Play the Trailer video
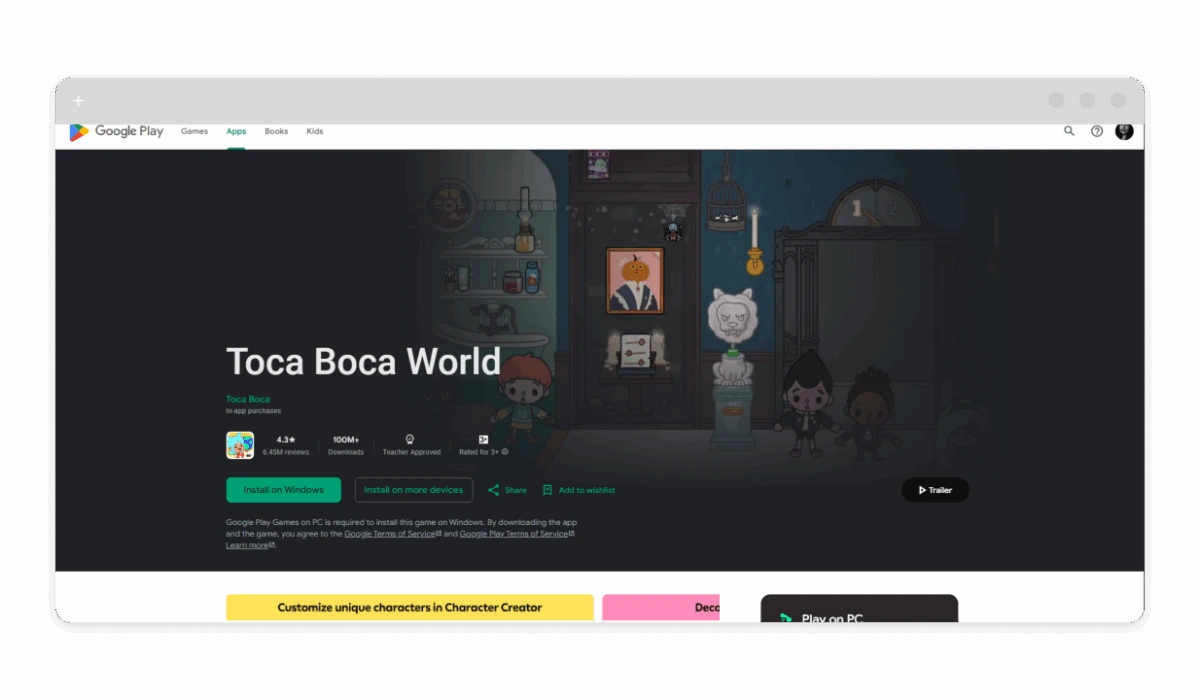 click(x=934, y=490)
